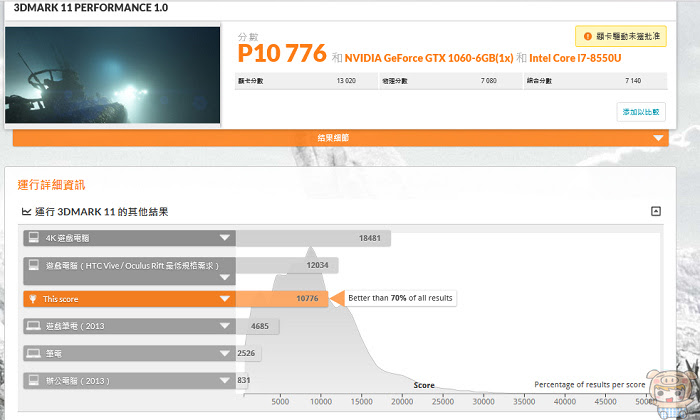Click the combined score value 7 140
The width and height of the screenshot is (700, 420).
click(x=633, y=81)
